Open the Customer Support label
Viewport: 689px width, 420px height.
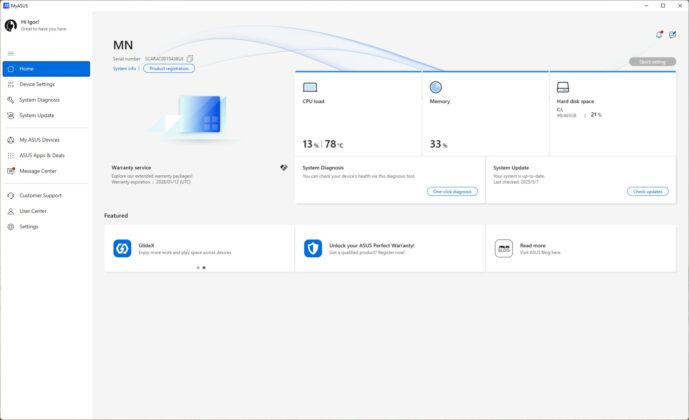pos(40,196)
